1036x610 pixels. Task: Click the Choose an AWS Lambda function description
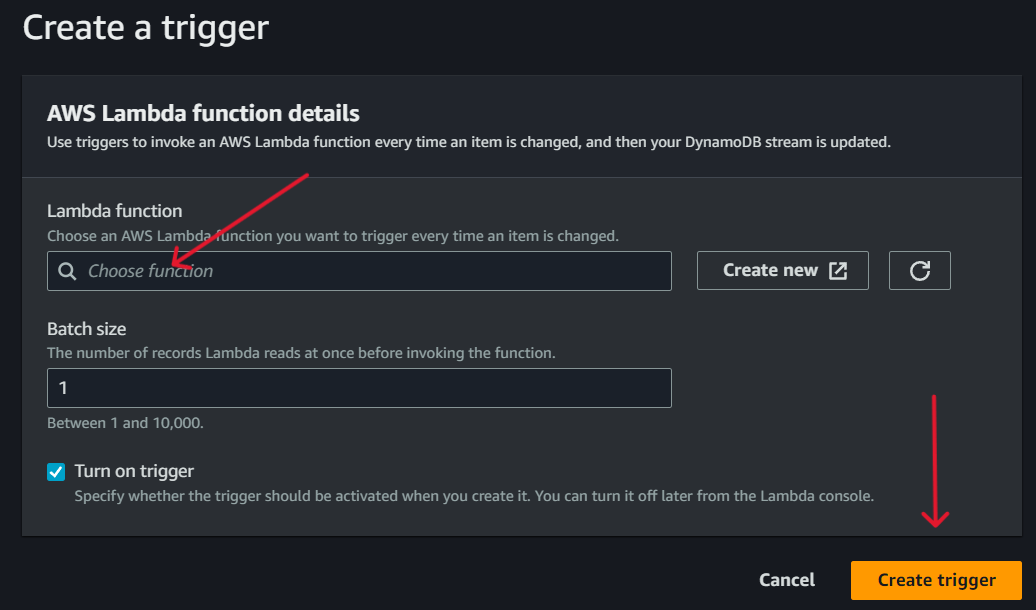tap(333, 236)
